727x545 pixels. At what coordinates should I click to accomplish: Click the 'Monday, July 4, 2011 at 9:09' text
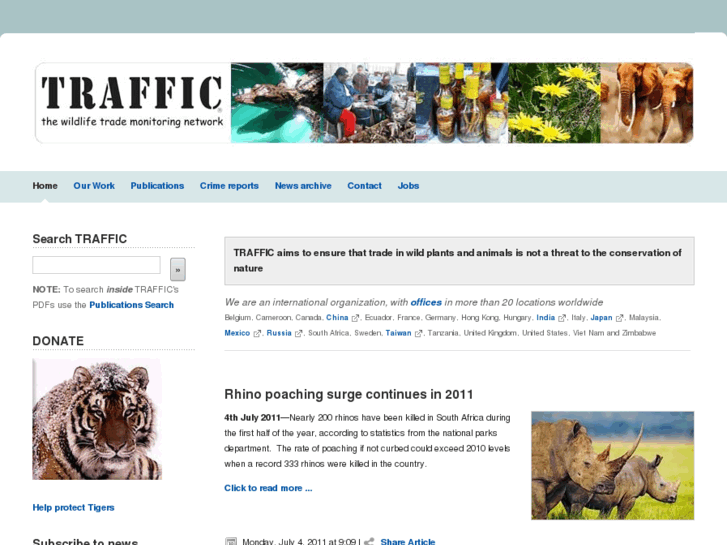(x=299, y=541)
